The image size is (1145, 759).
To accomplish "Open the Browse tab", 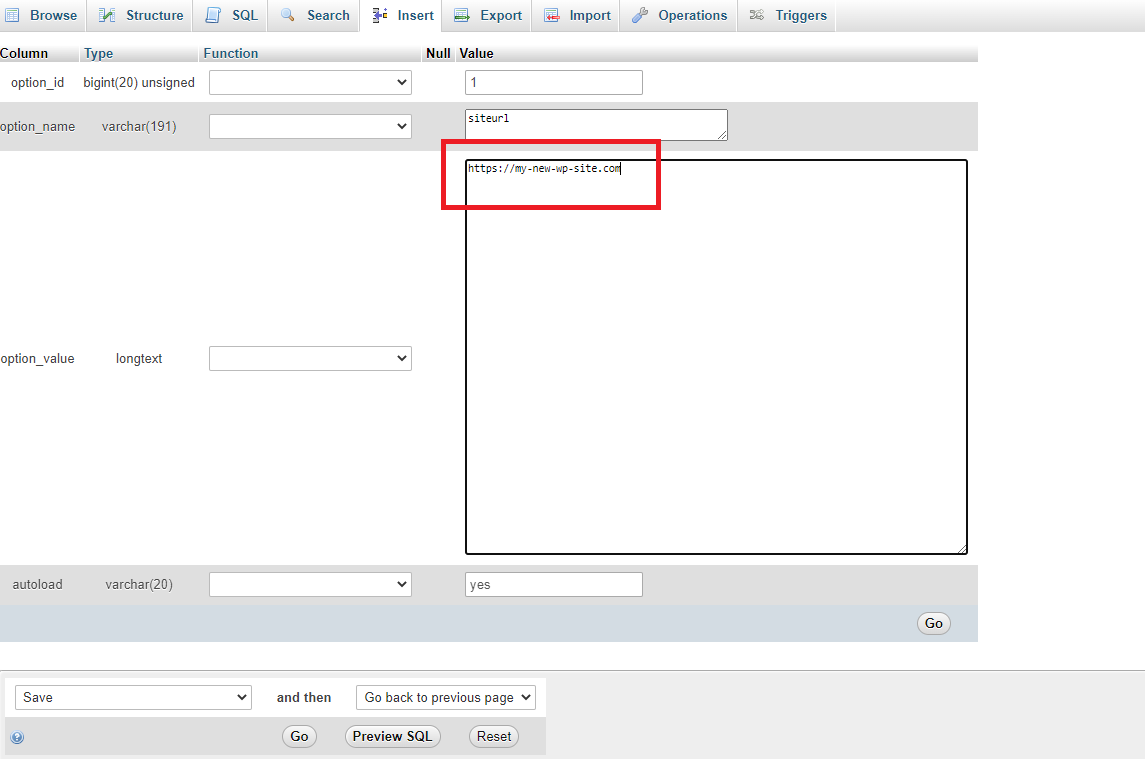I will [x=43, y=15].
